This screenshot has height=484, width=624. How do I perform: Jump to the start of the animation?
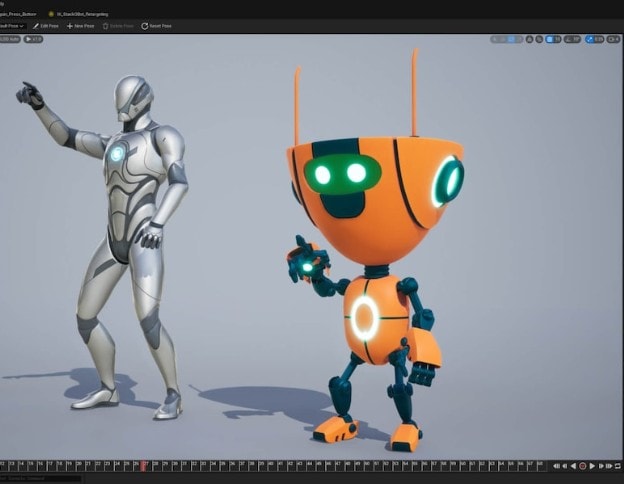pos(556,466)
